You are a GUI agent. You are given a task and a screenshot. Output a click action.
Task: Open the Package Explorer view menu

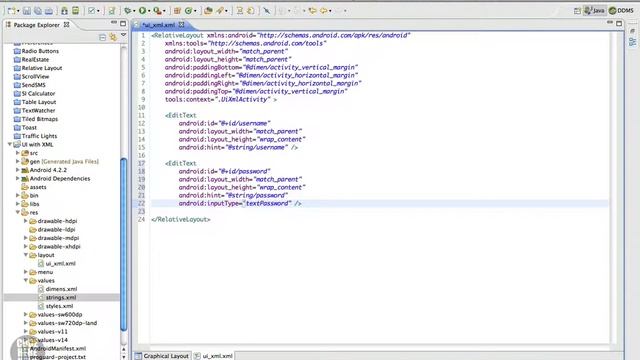pos(124,36)
